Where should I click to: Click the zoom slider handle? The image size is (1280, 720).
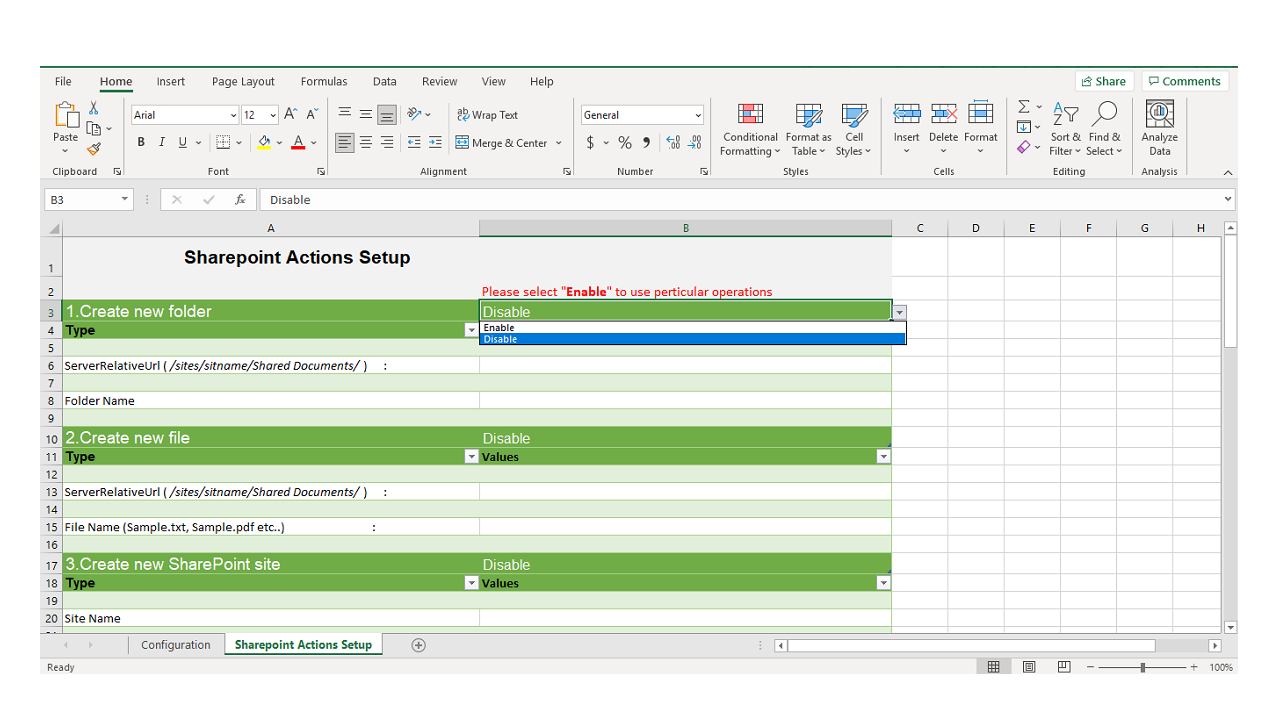click(1142, 667)
